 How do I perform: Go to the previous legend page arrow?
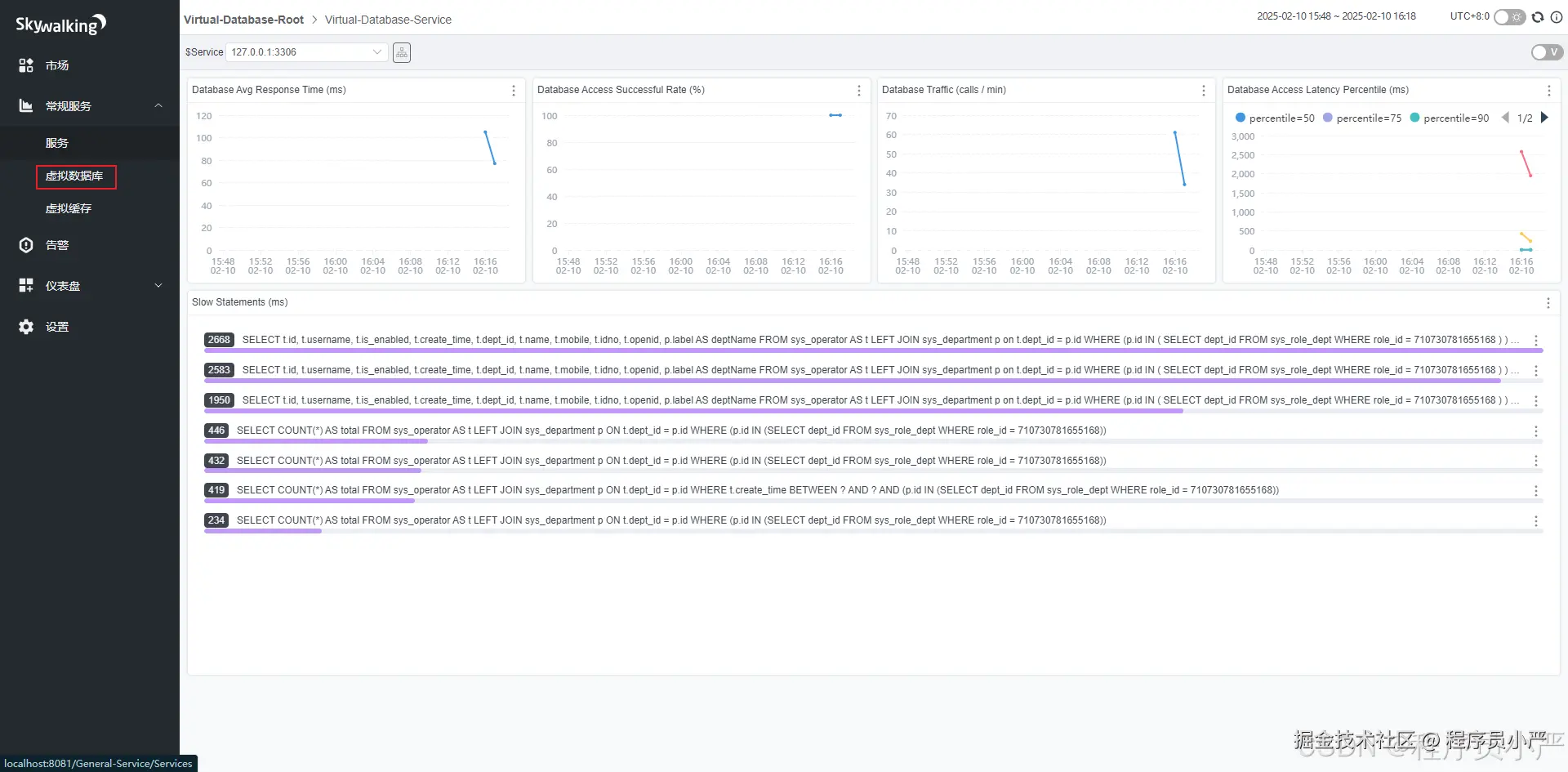pos(1505,118)
